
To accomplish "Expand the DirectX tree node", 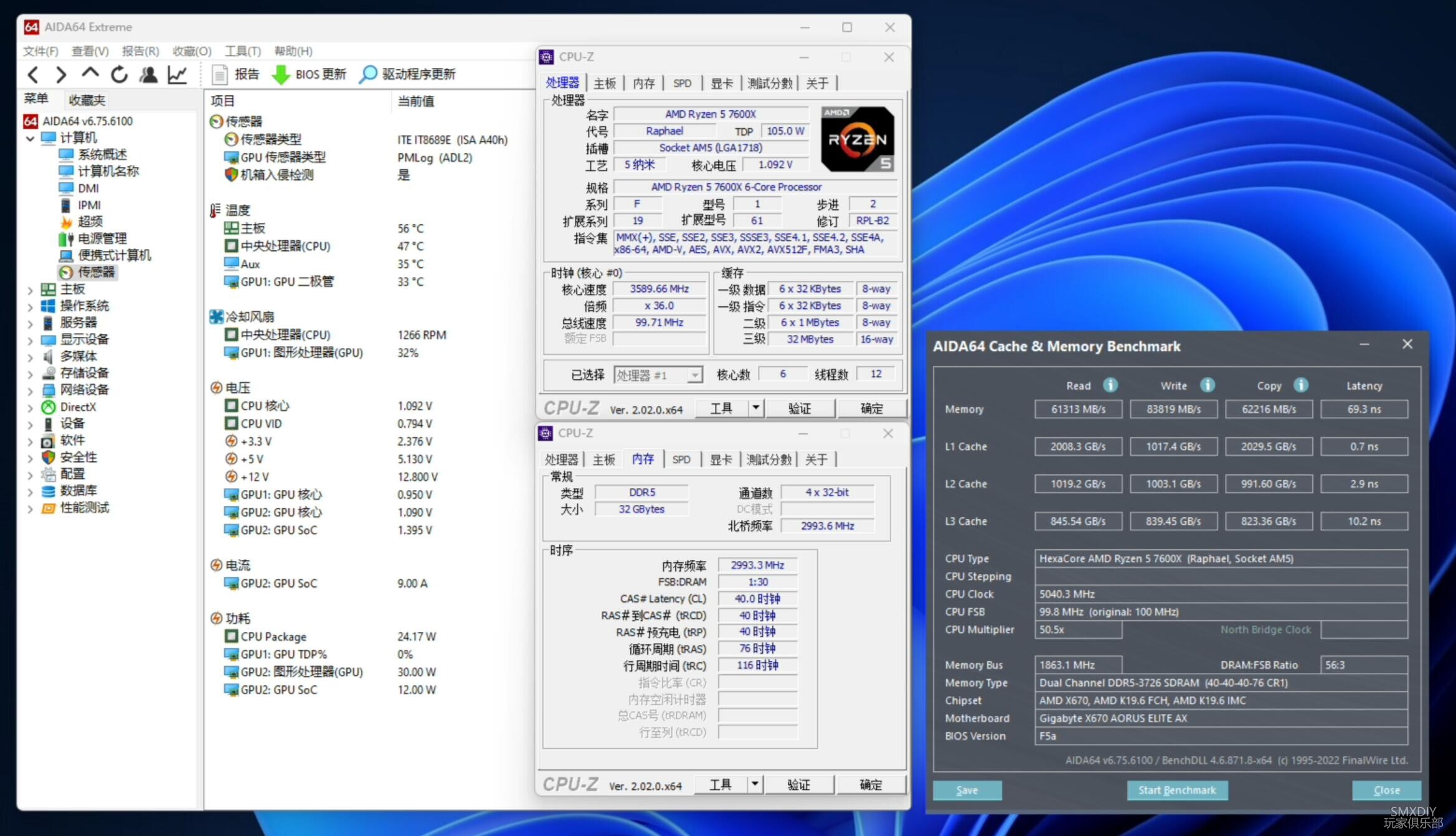I will pos(30,408).
